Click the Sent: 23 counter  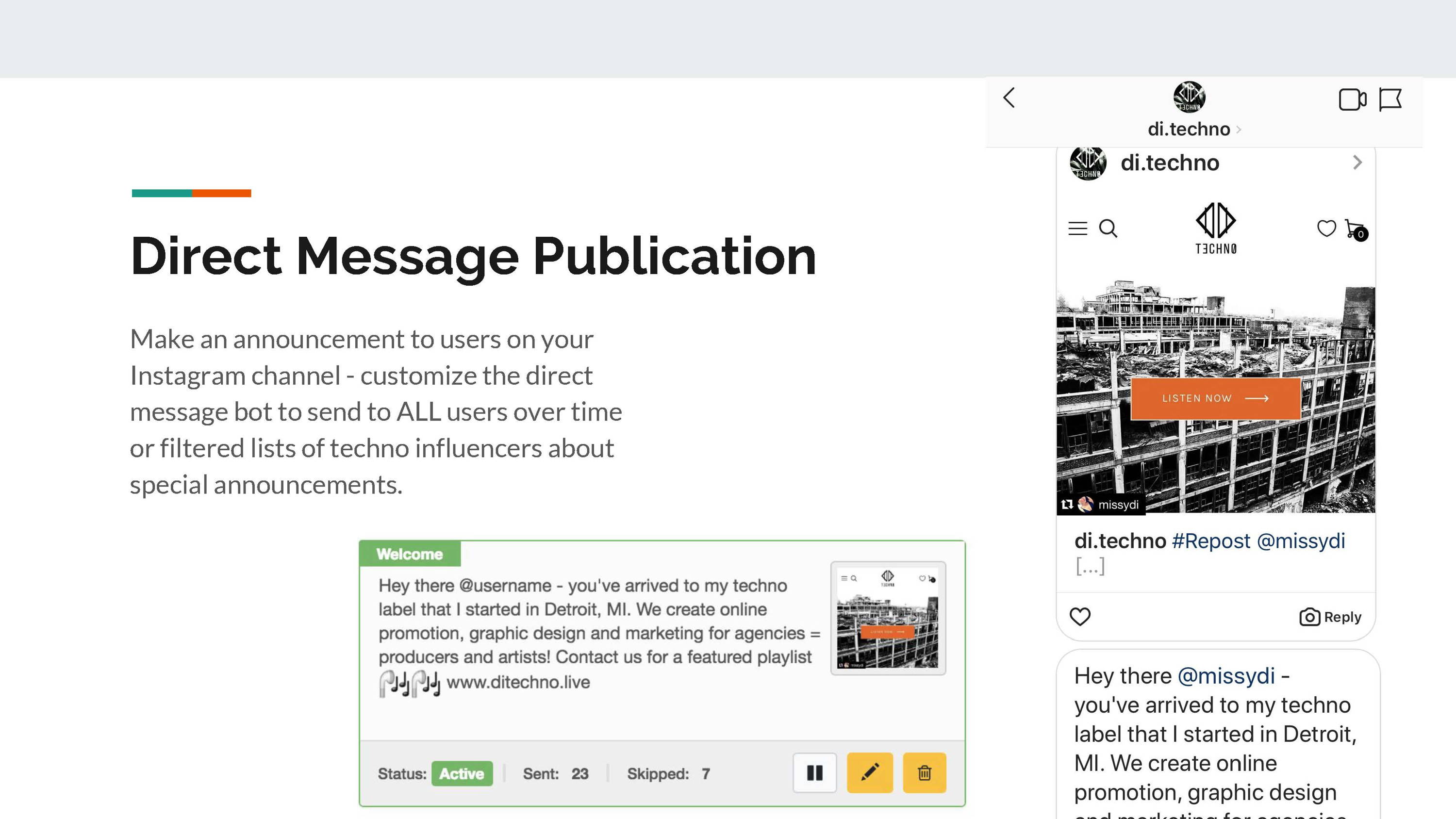coord(556,774)
